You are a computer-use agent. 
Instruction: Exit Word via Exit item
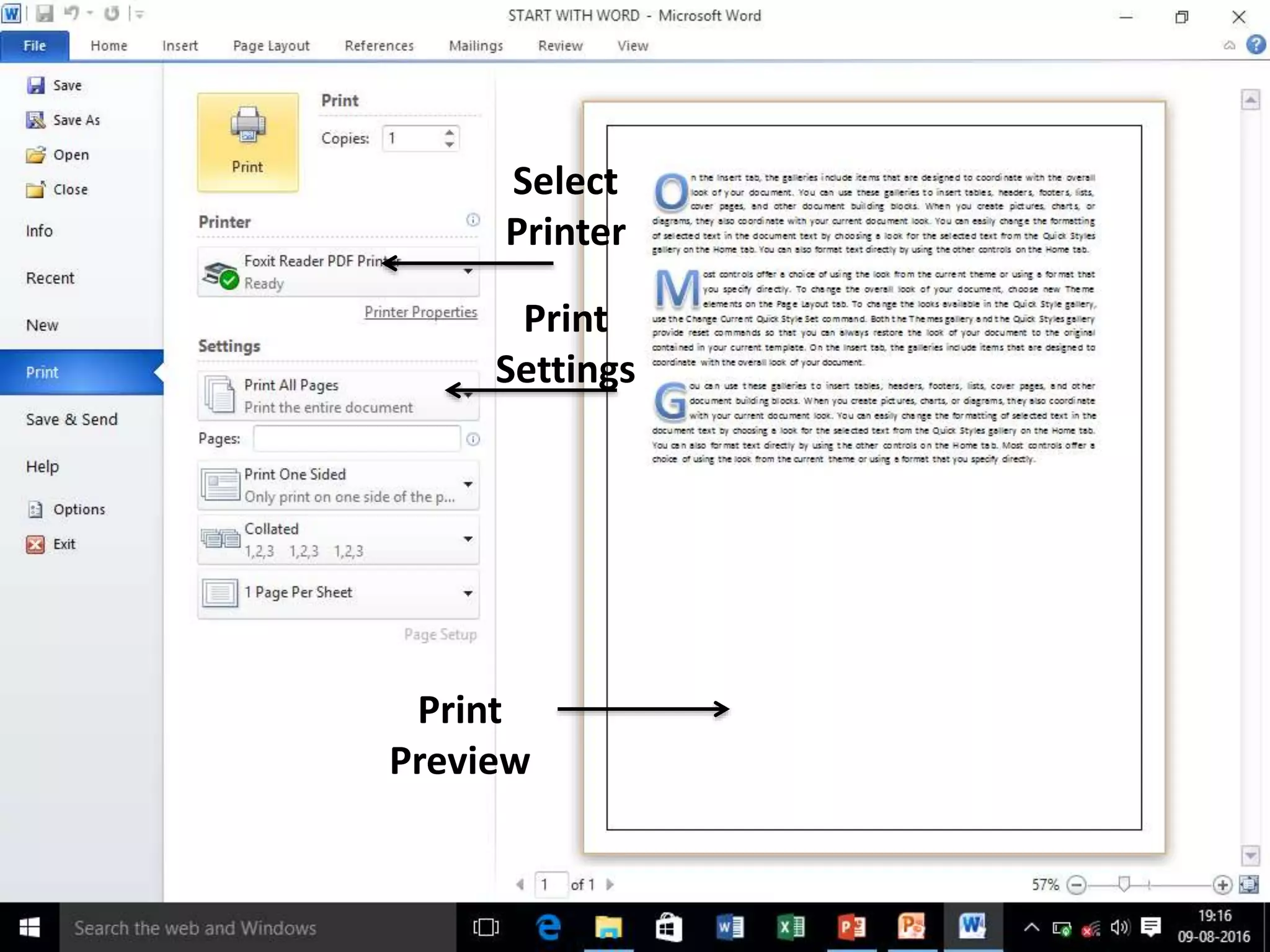51,544
